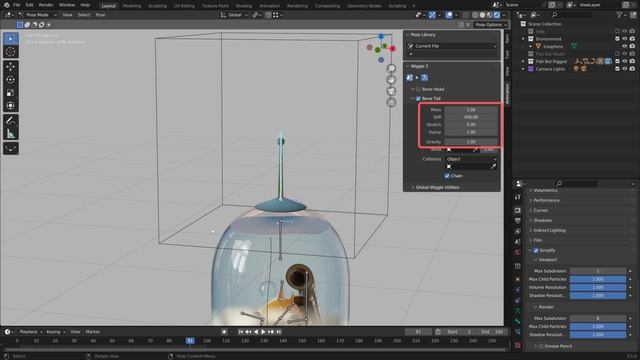Open the Pose Mode dropdown
The image size is (640, 360).
[x=38, y=15]
